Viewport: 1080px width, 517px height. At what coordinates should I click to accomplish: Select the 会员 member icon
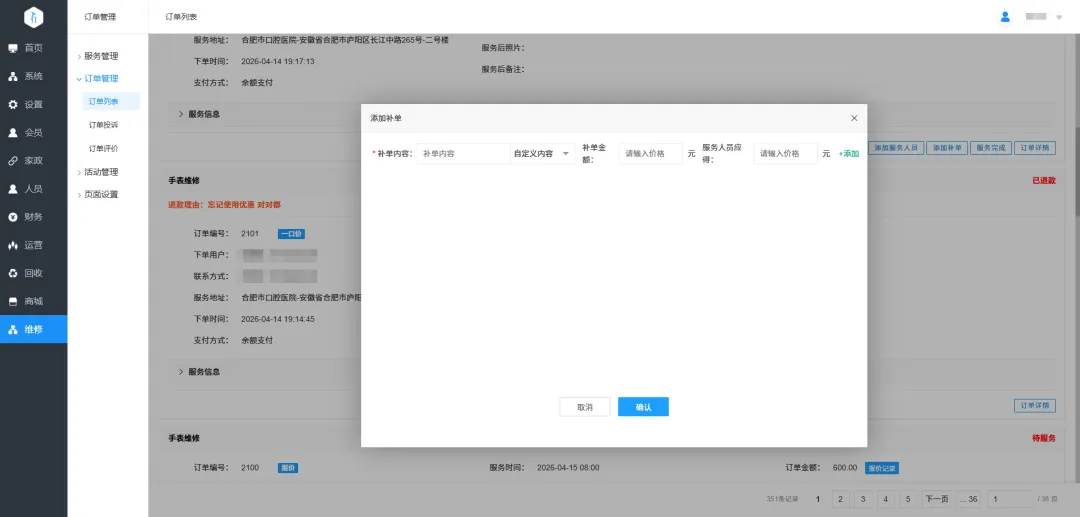13,132
